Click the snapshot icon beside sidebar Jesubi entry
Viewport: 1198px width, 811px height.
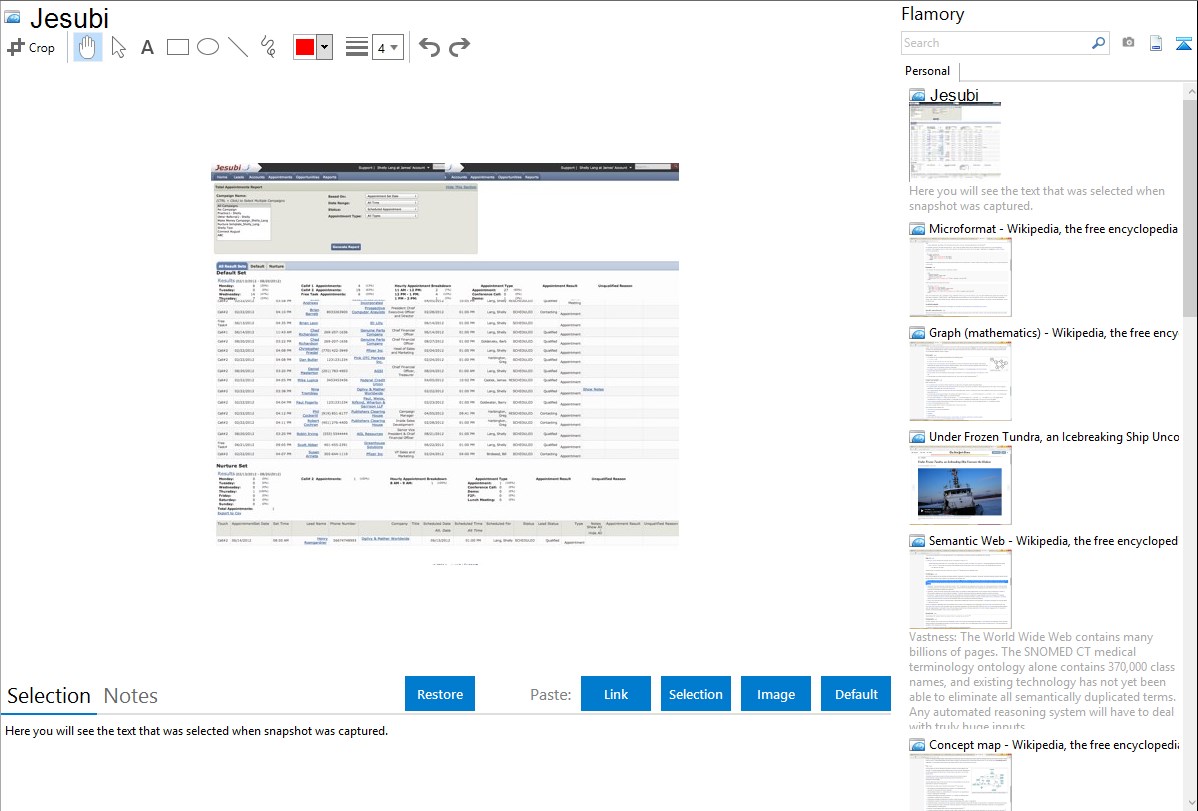pyautogui.click(x=918, y=96)
